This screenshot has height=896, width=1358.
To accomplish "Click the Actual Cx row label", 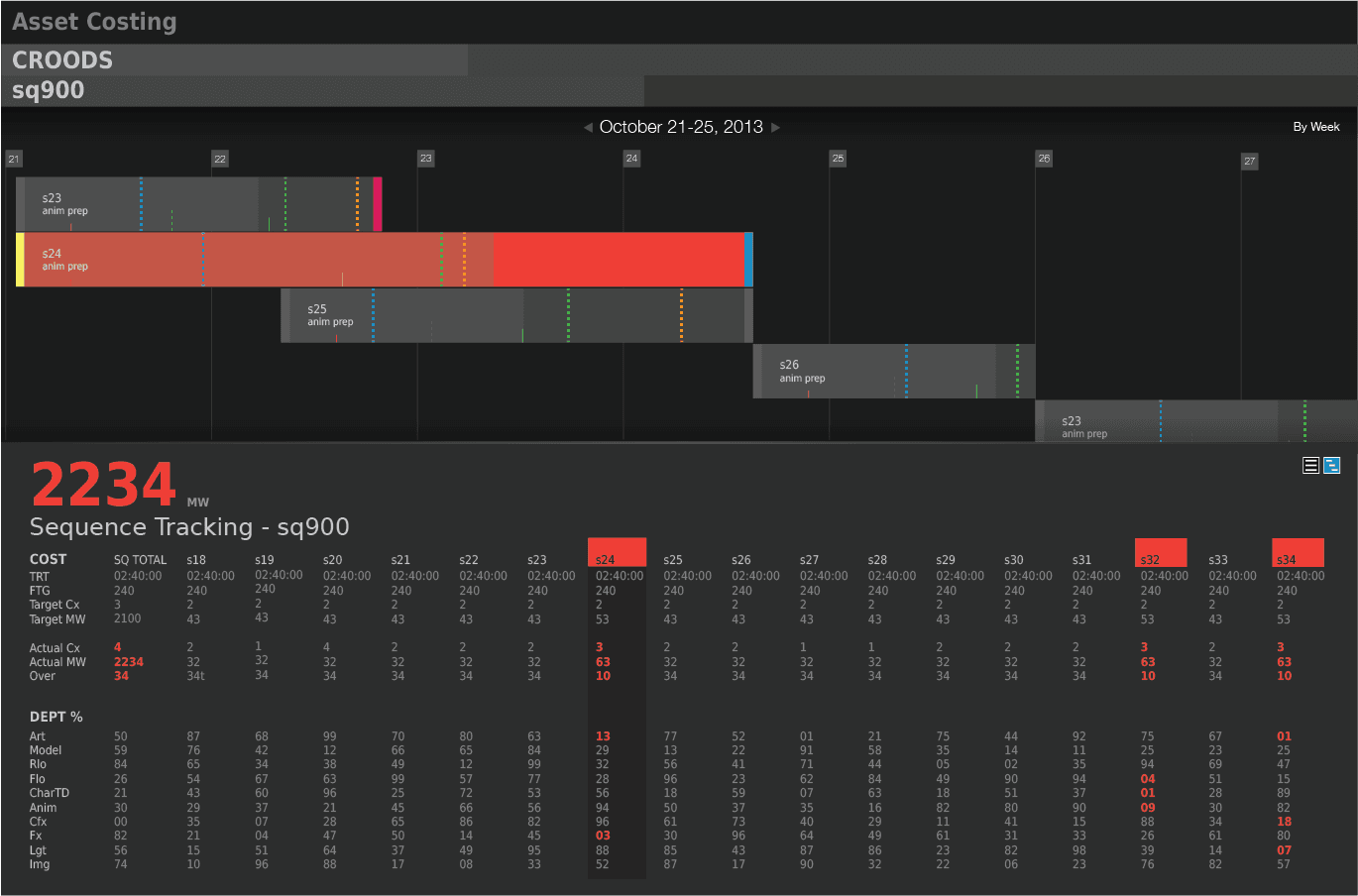I will click(x=55, y=648).
